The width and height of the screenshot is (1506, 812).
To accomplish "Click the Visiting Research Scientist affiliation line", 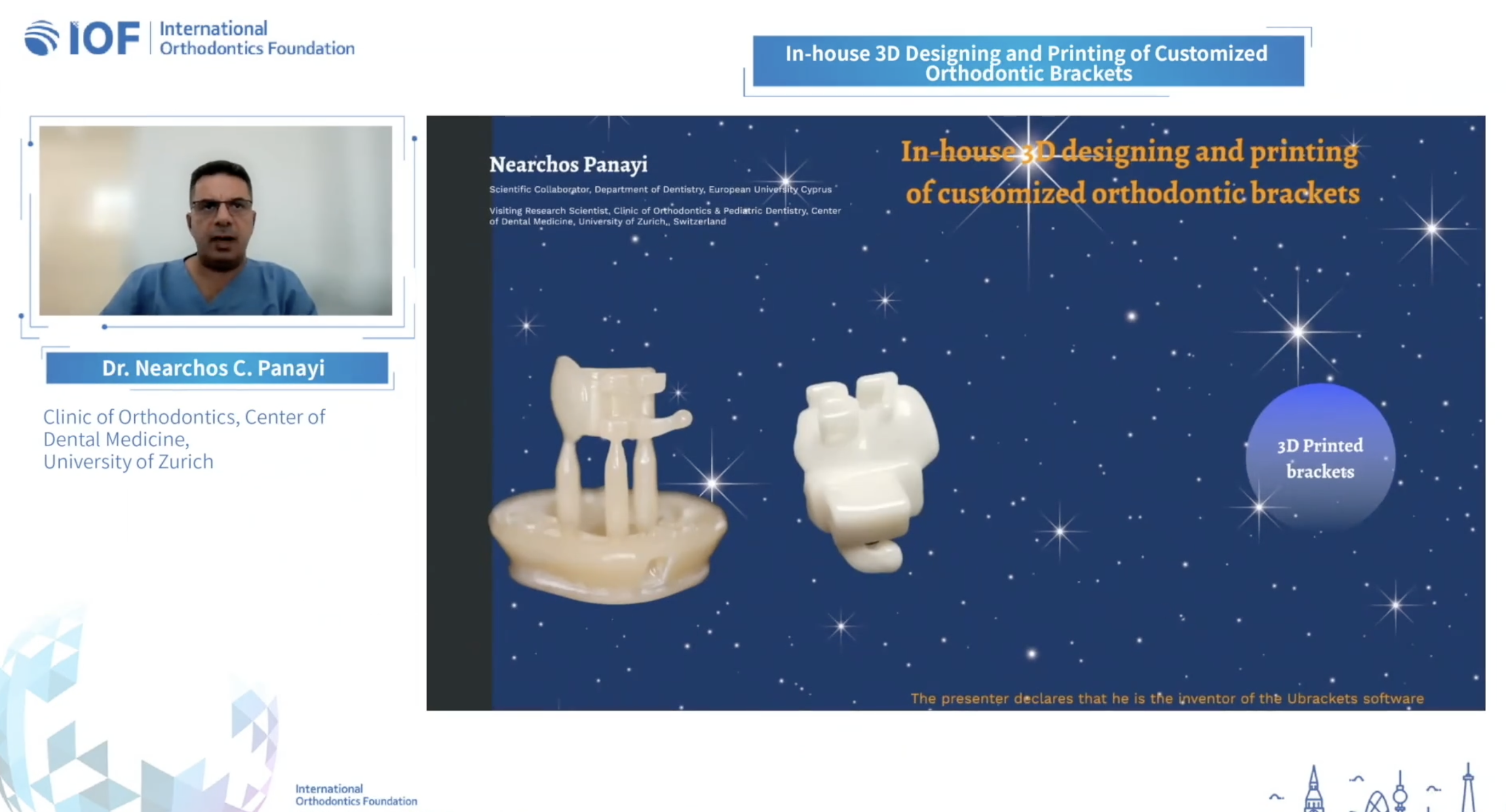I will (665, 216).
